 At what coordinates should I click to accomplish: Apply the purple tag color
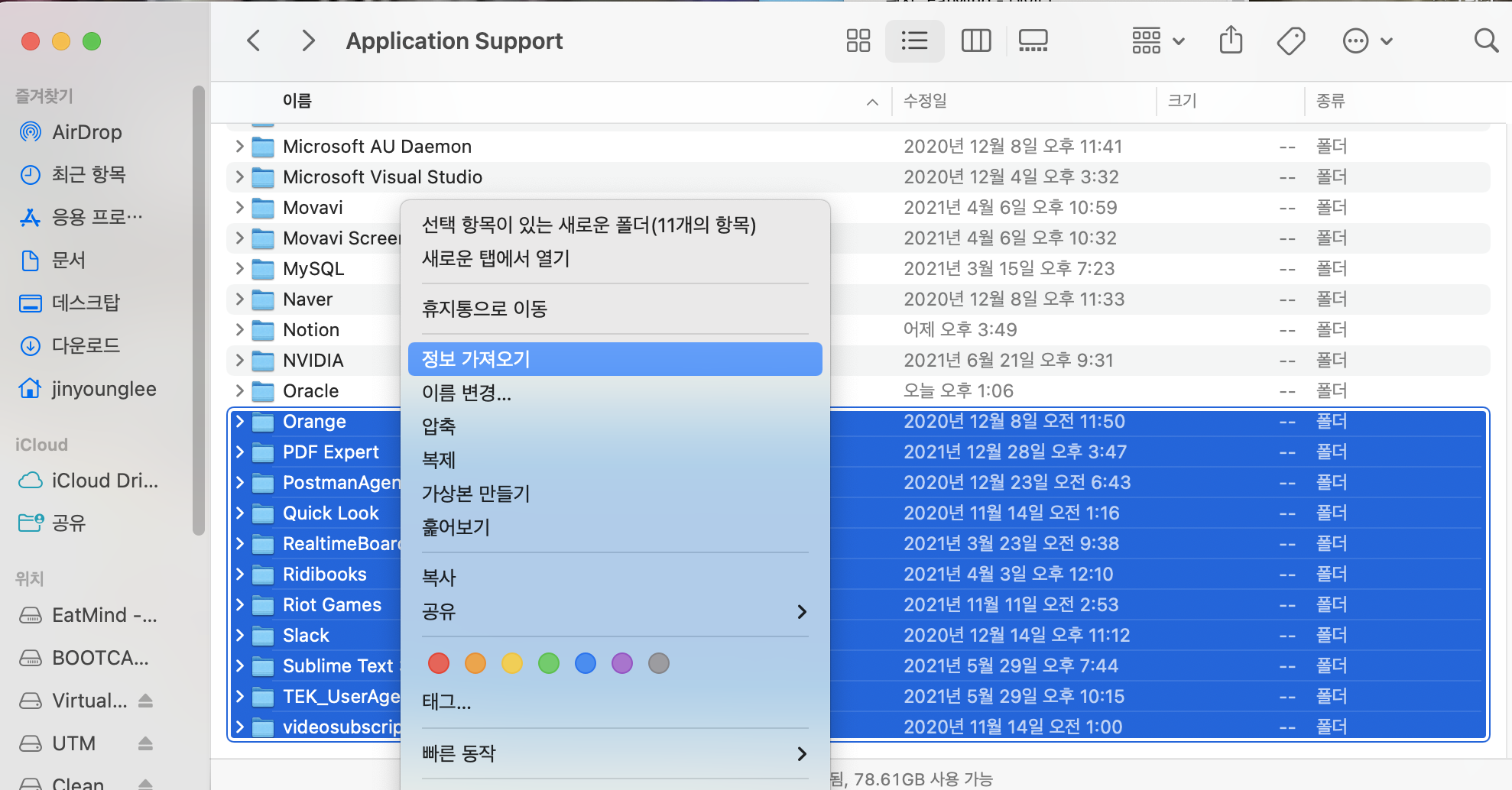pos(622,663)
